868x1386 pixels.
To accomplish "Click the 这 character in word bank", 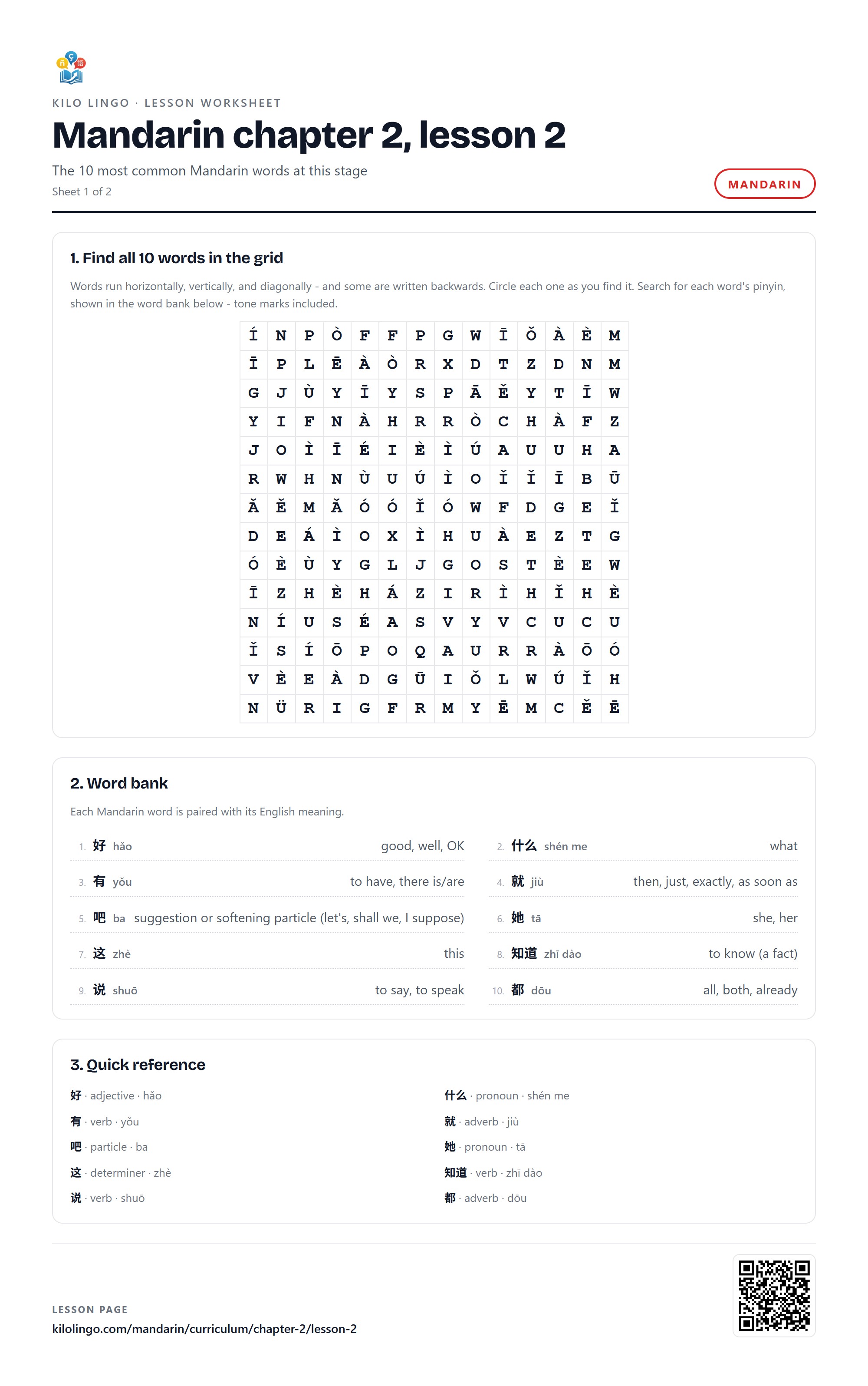I will click(x=99, y=954).
